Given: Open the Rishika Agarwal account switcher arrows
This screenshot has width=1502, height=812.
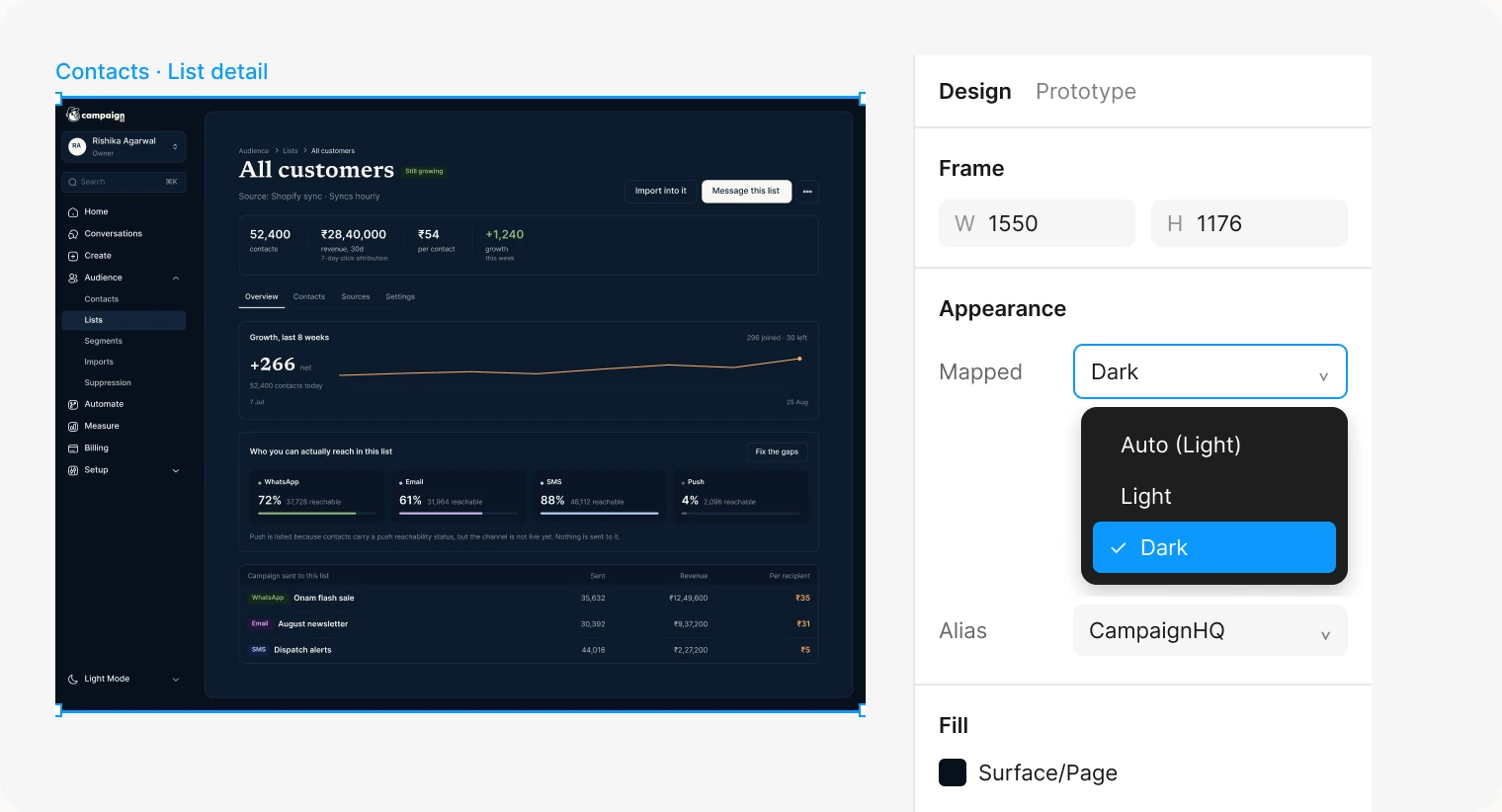Looking at the screenshot, I should 175,146.
